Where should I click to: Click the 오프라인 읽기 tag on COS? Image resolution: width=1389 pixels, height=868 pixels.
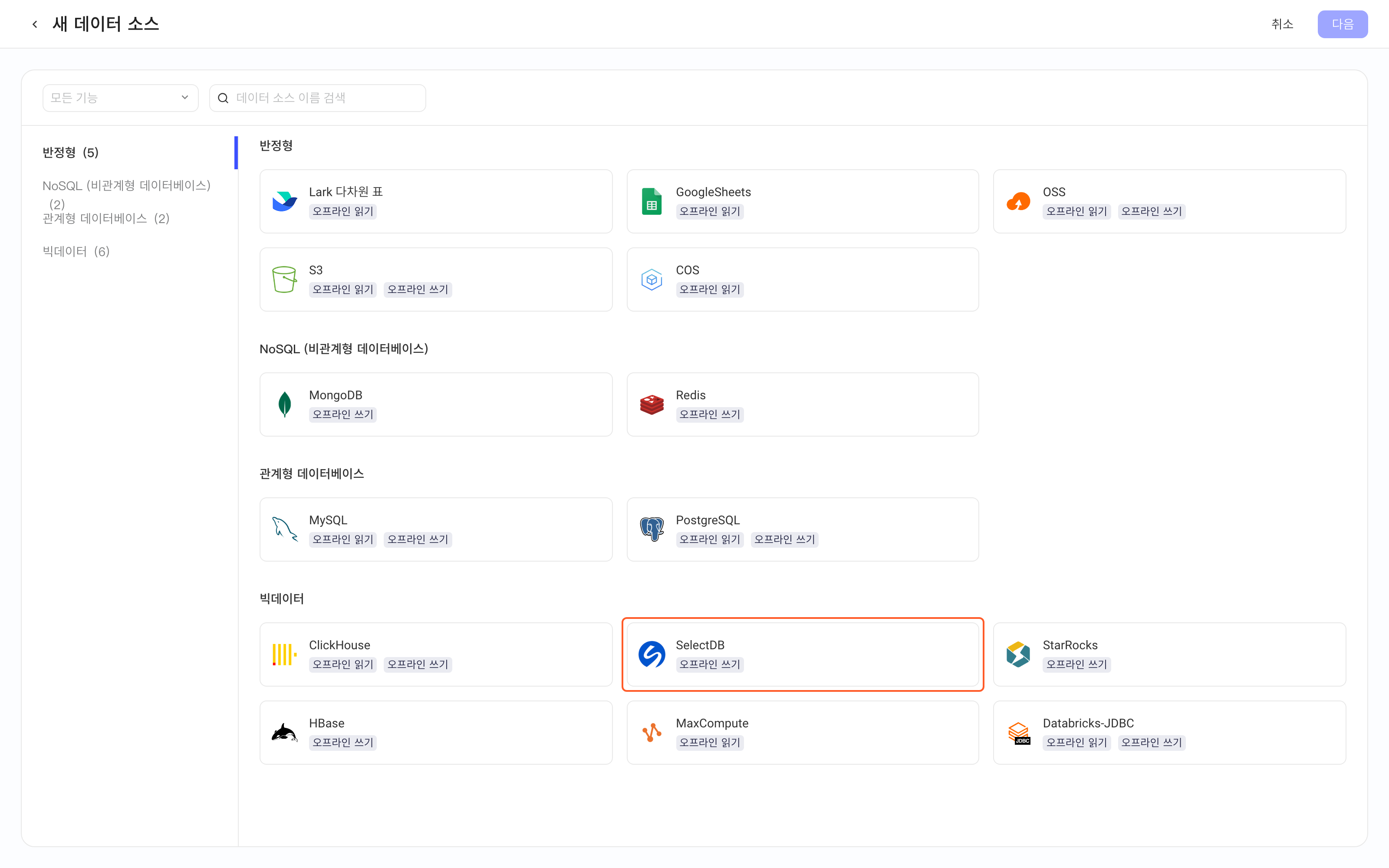(x=709, y=289)
